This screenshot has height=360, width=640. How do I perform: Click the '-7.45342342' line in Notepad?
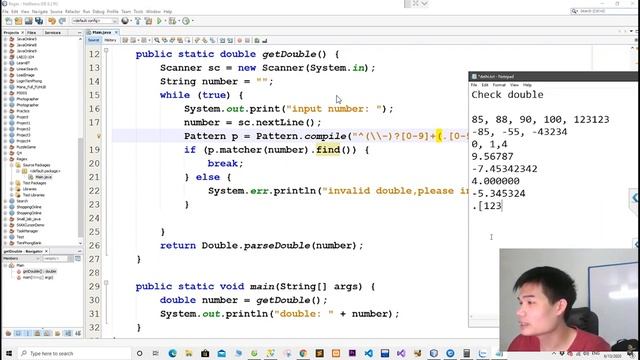coord(504,169)
